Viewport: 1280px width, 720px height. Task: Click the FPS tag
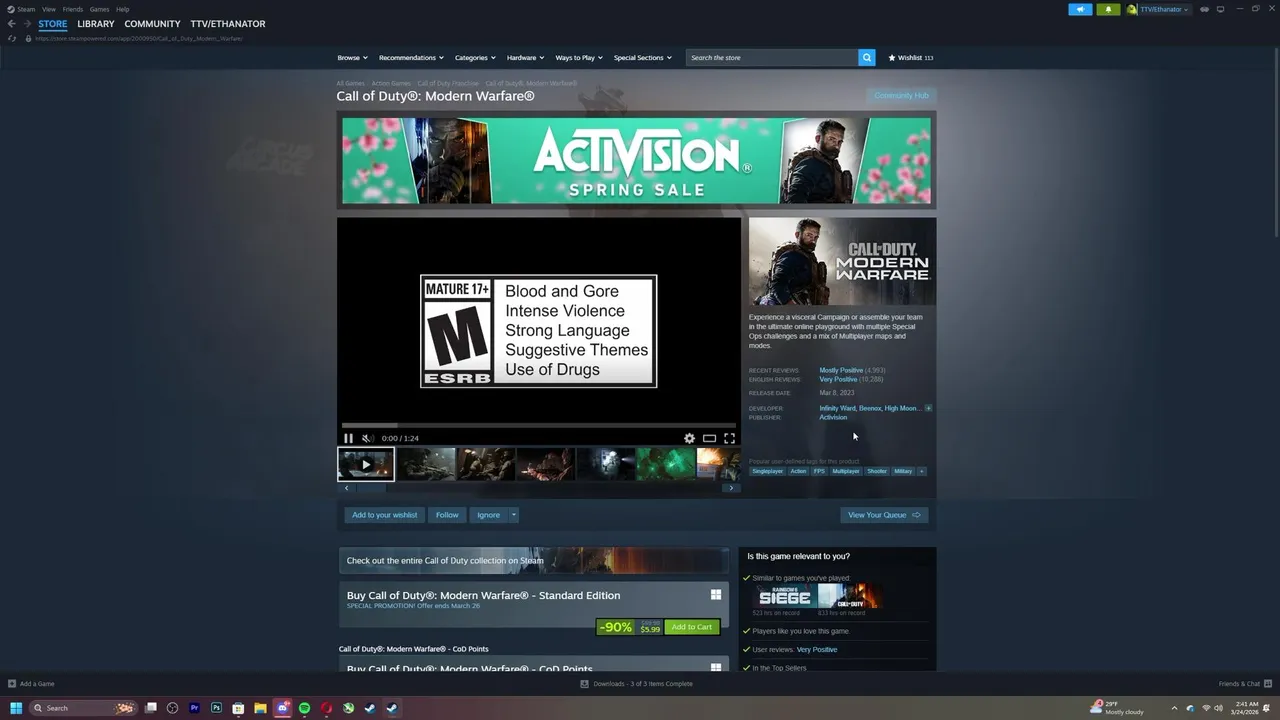(819, 471)
